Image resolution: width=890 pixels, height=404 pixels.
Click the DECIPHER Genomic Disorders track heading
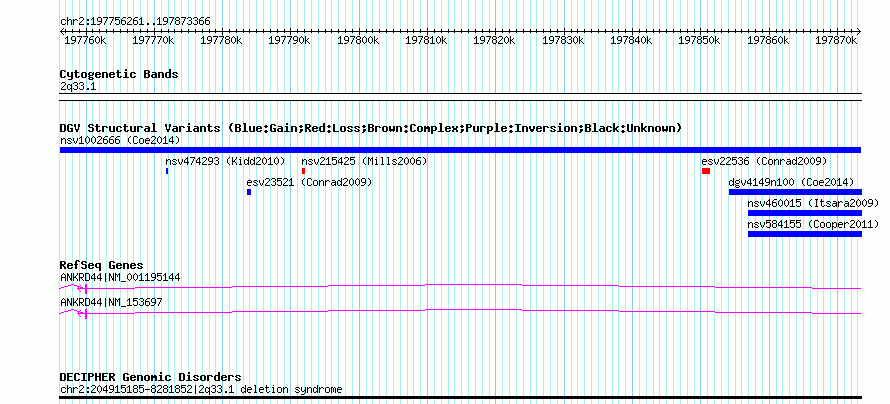150,377
